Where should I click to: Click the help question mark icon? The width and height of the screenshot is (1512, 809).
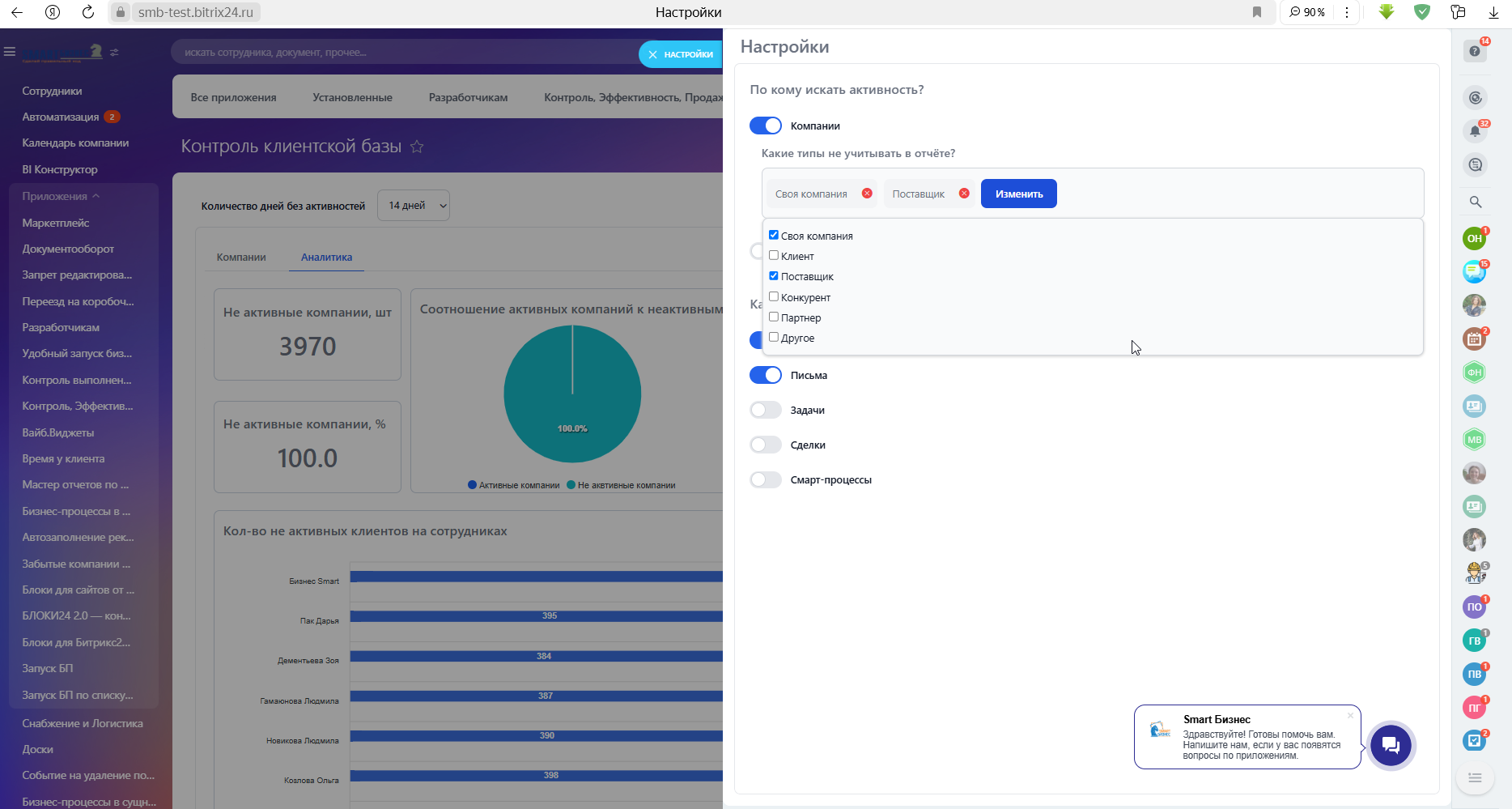1475,52
